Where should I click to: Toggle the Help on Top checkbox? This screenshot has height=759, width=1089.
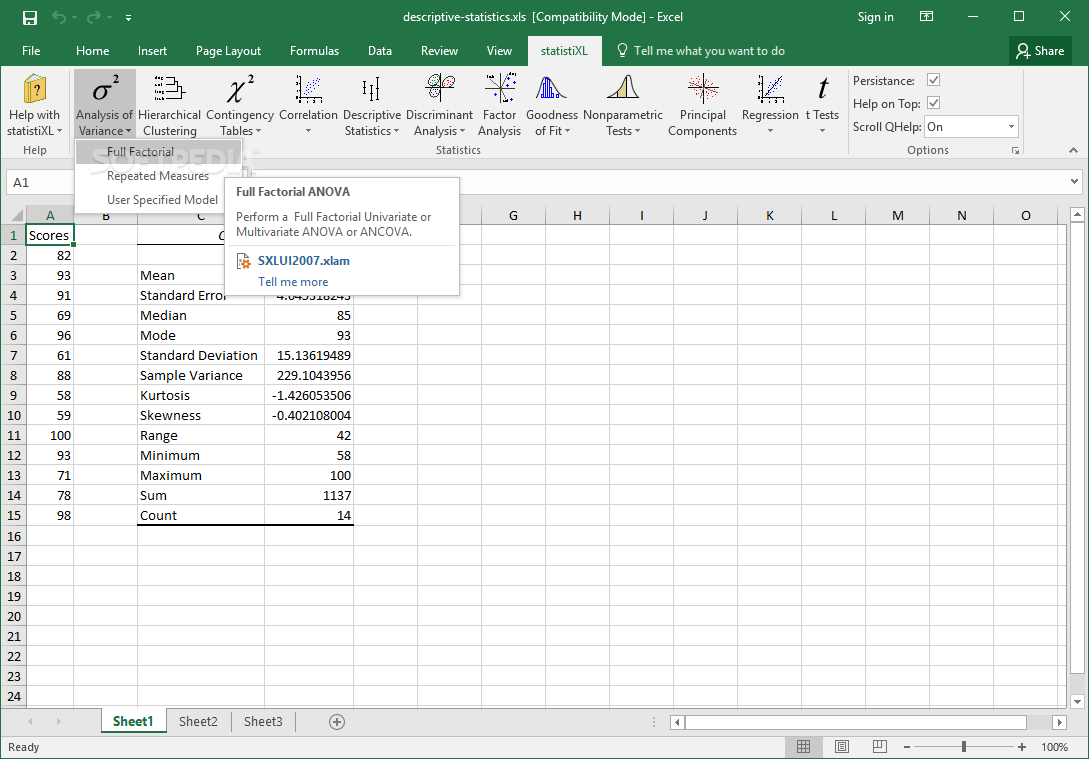(x=933, y=103)
